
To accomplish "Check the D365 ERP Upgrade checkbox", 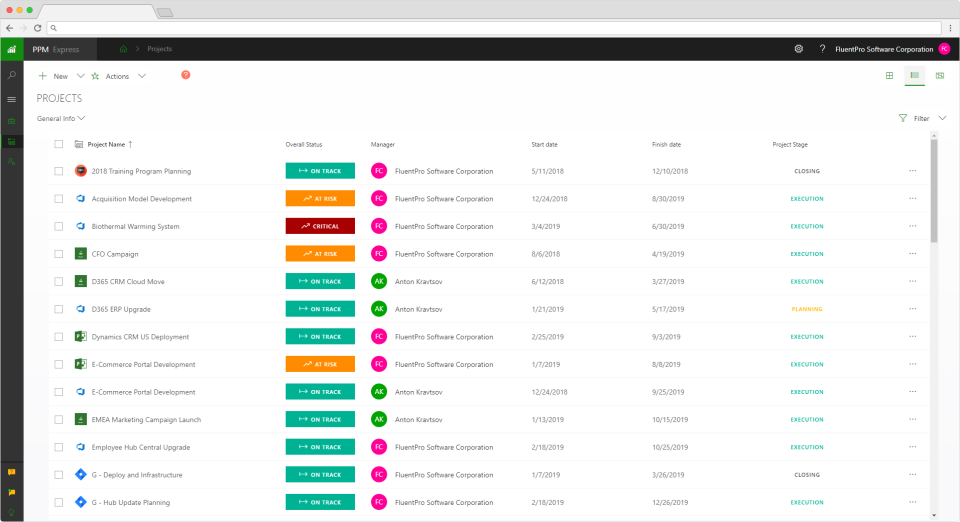I will (59, 309).
